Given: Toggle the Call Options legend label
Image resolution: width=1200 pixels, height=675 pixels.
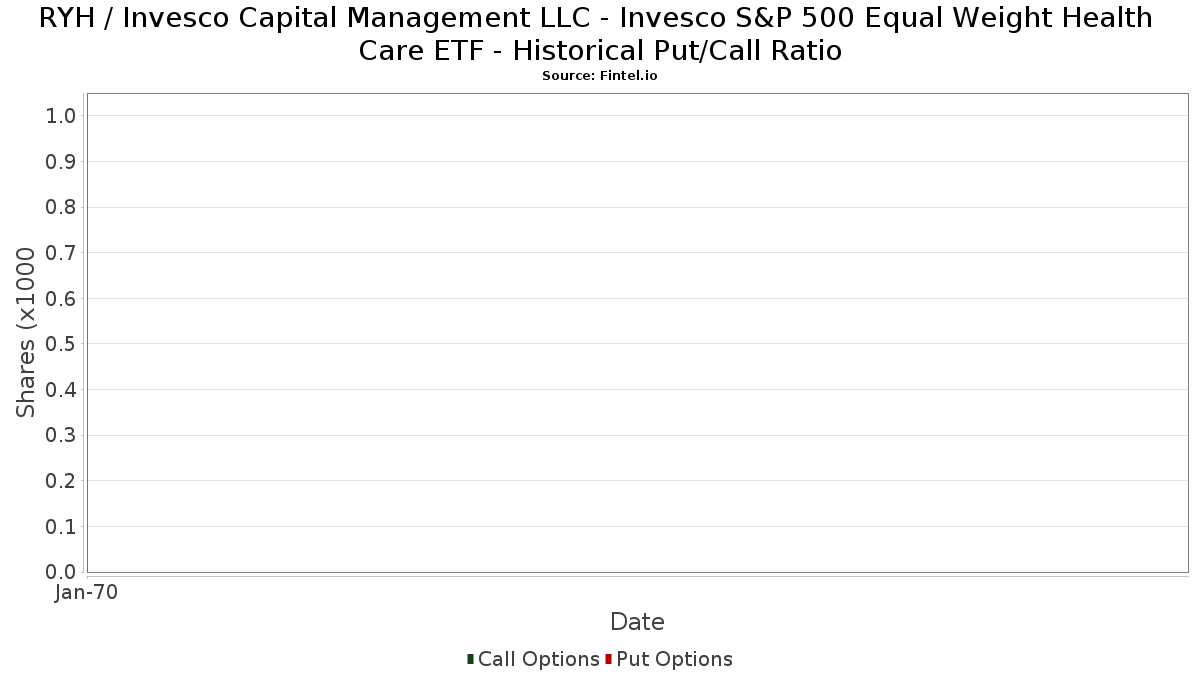Looking at the screenshot, I should [538, 659].
